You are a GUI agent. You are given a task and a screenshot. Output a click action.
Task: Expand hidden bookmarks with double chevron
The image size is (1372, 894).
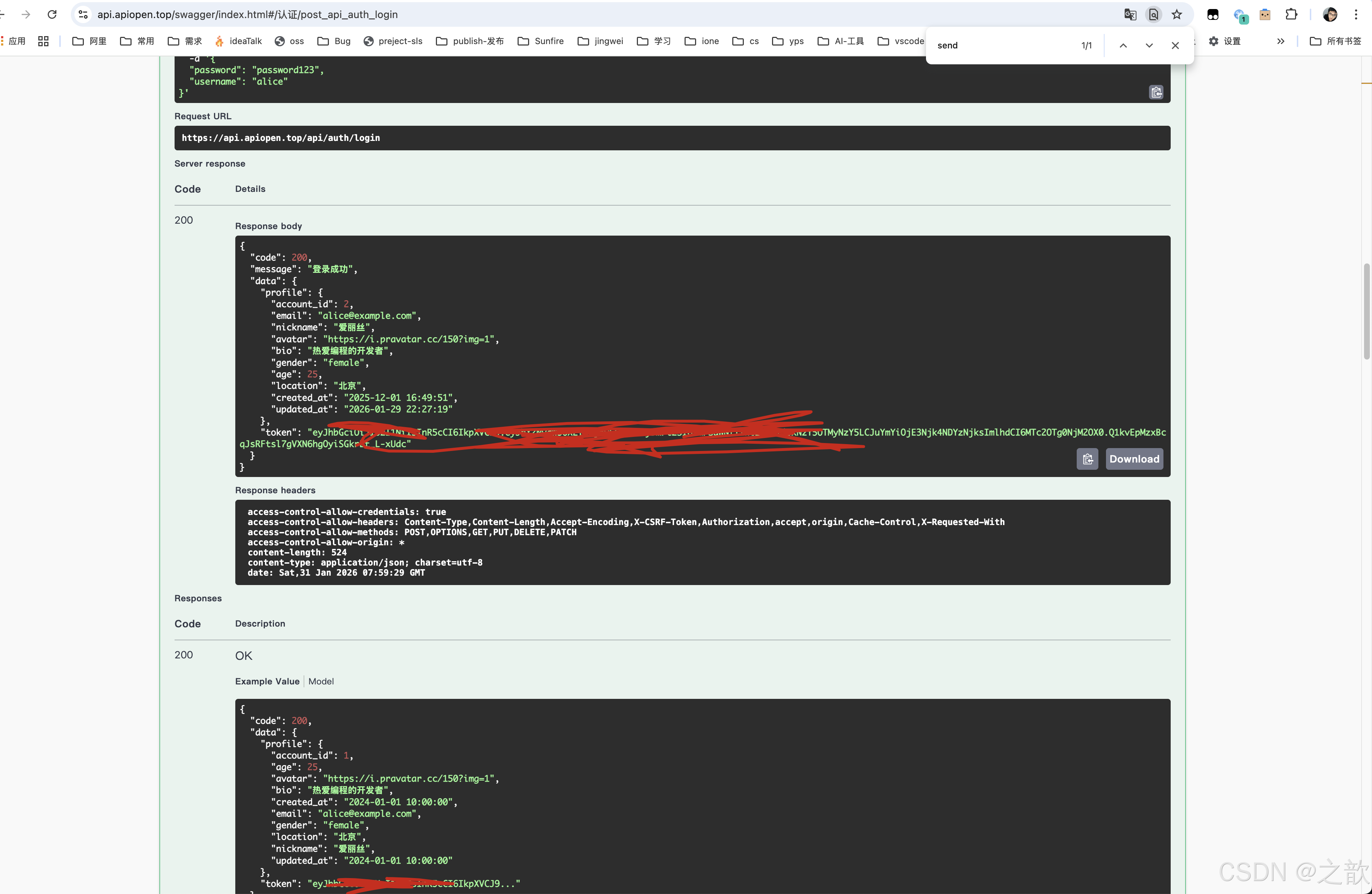[1280, 41]
